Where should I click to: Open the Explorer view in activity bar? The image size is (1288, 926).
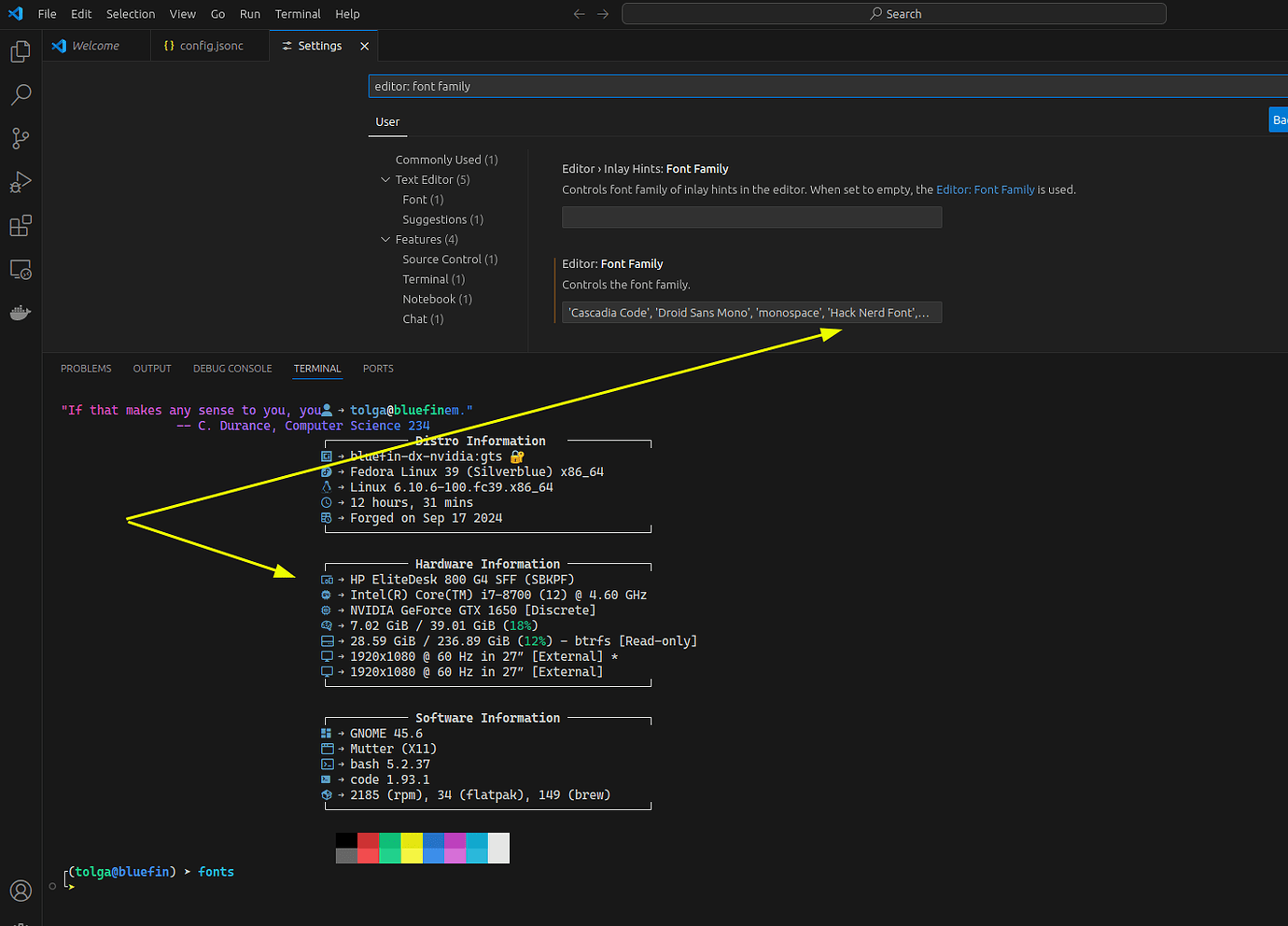(x=21, y=51)
